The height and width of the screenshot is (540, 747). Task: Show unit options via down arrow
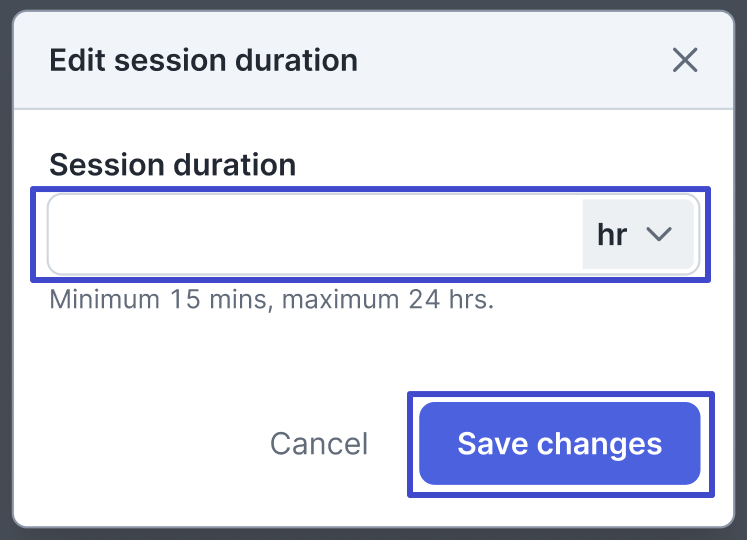pyautogui.click(x=658, y=234)
